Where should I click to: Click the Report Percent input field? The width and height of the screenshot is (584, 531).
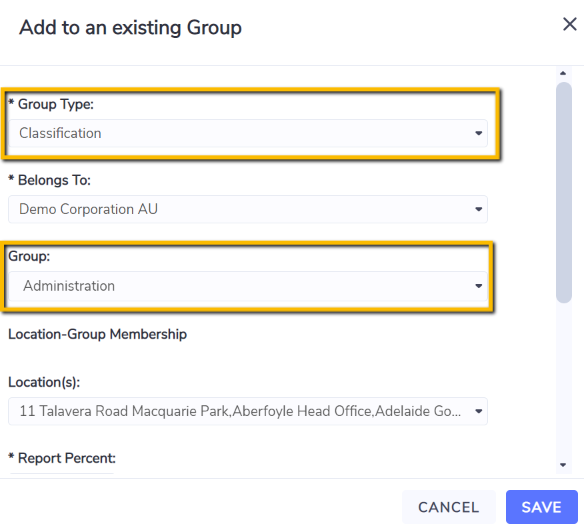[61, 474]
